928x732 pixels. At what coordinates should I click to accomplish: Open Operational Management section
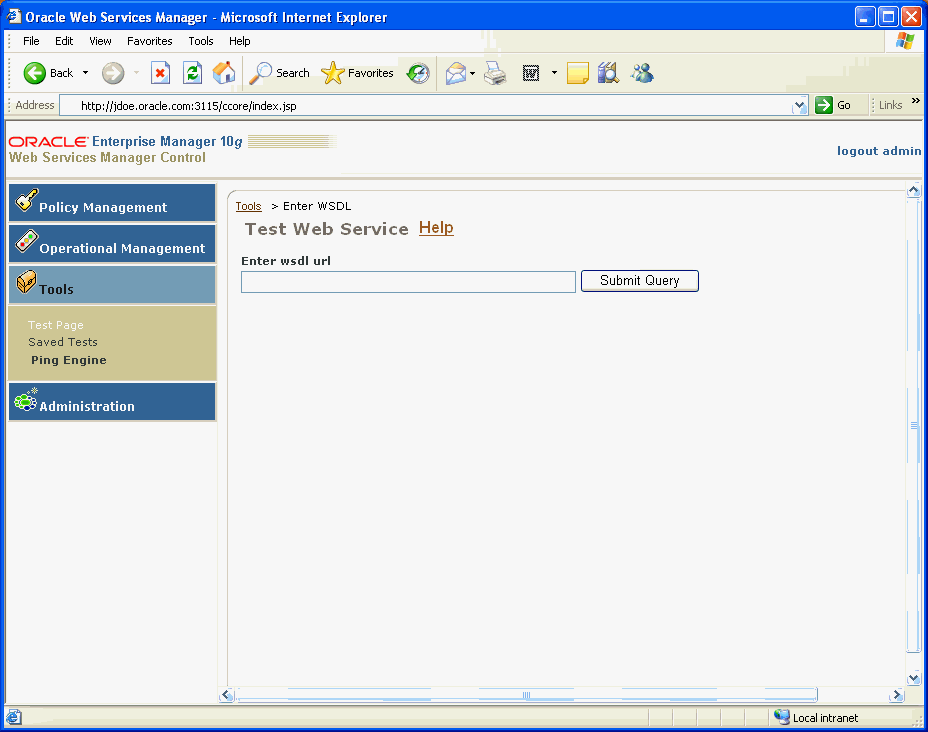[112, 244]
